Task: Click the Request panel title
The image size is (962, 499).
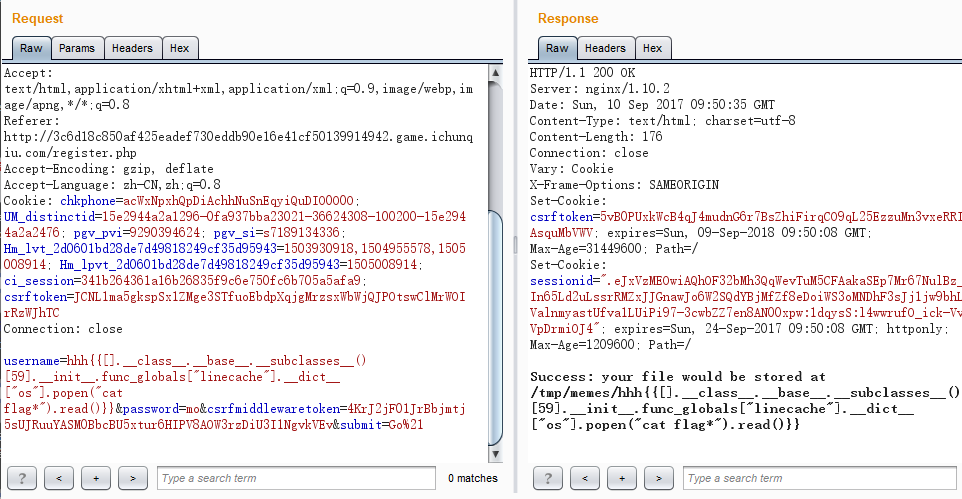Action: pos(37,18)
